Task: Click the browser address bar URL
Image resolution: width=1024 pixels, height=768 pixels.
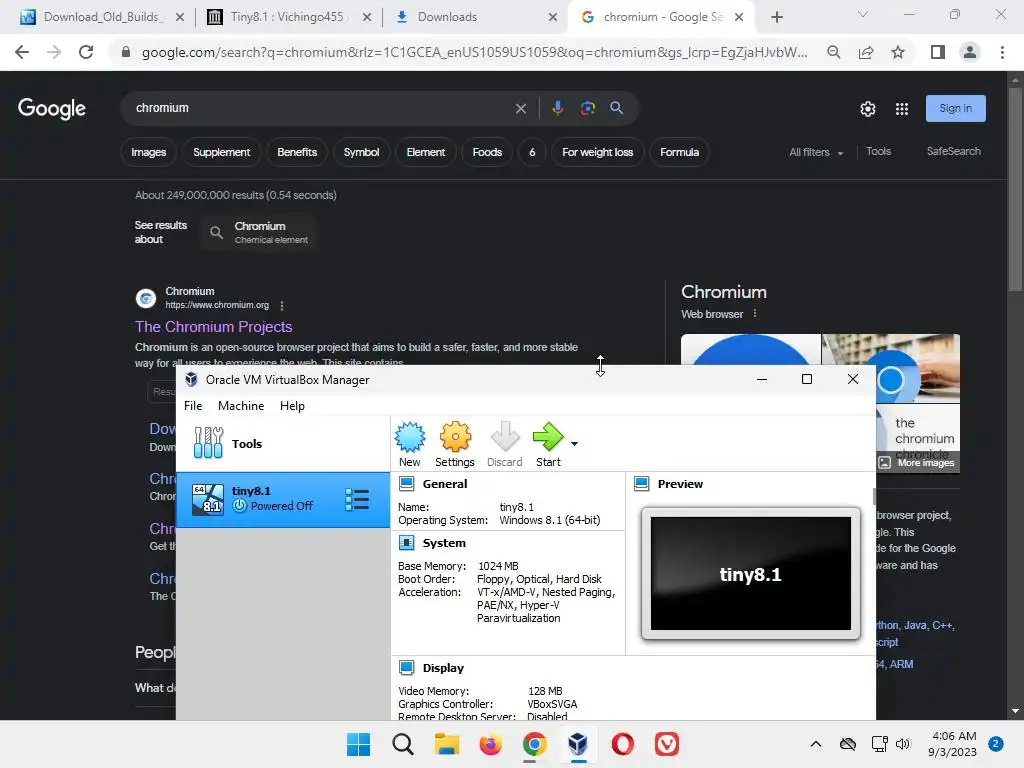Action: 474,52
